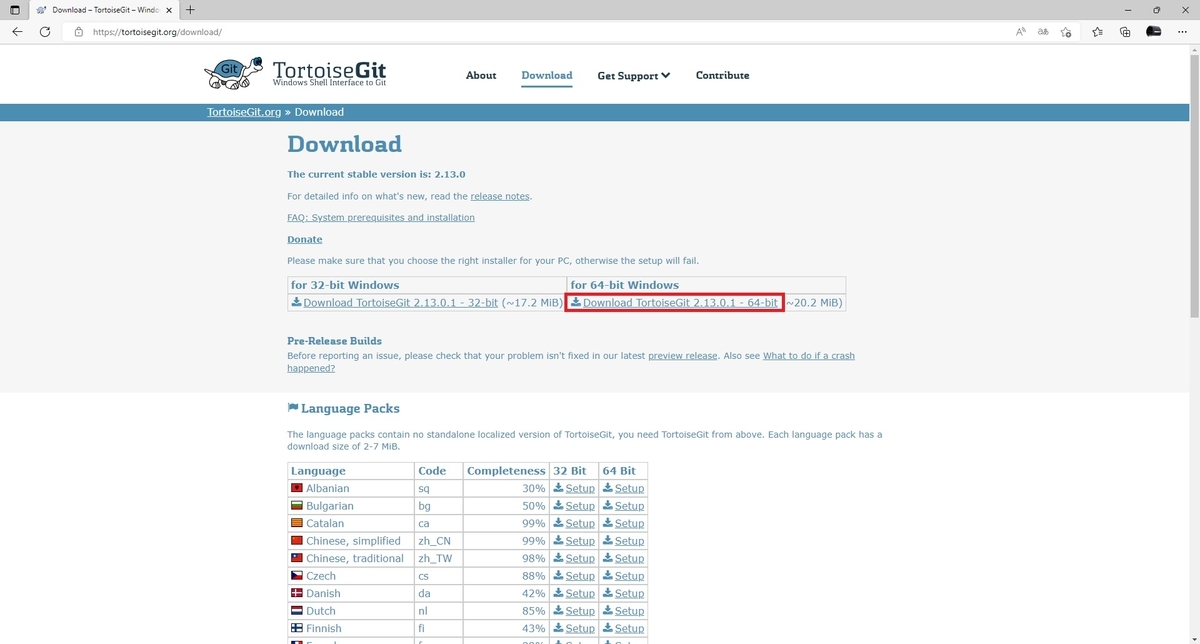The image size is (1200, 644).
Task: Click the site lock icon
Action: pos(79,32)
